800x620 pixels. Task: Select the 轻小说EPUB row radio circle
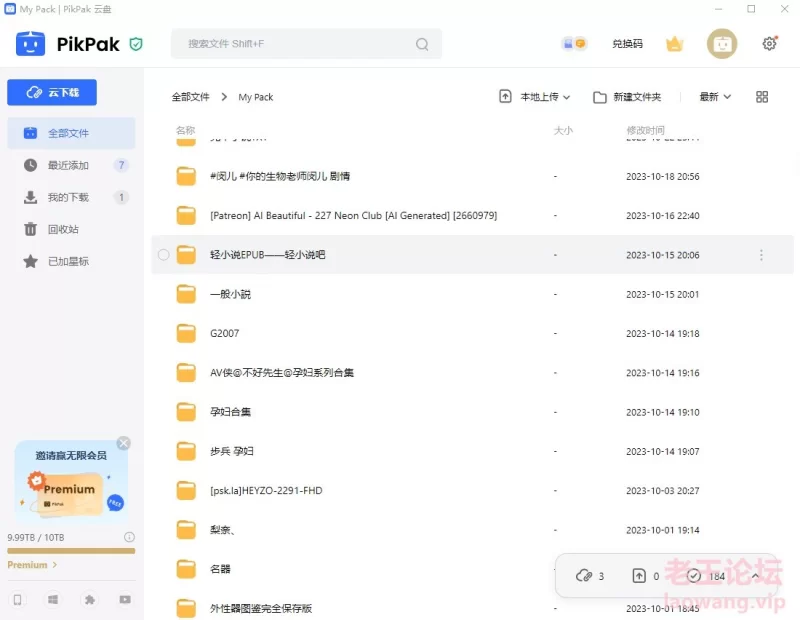(163, 255)
